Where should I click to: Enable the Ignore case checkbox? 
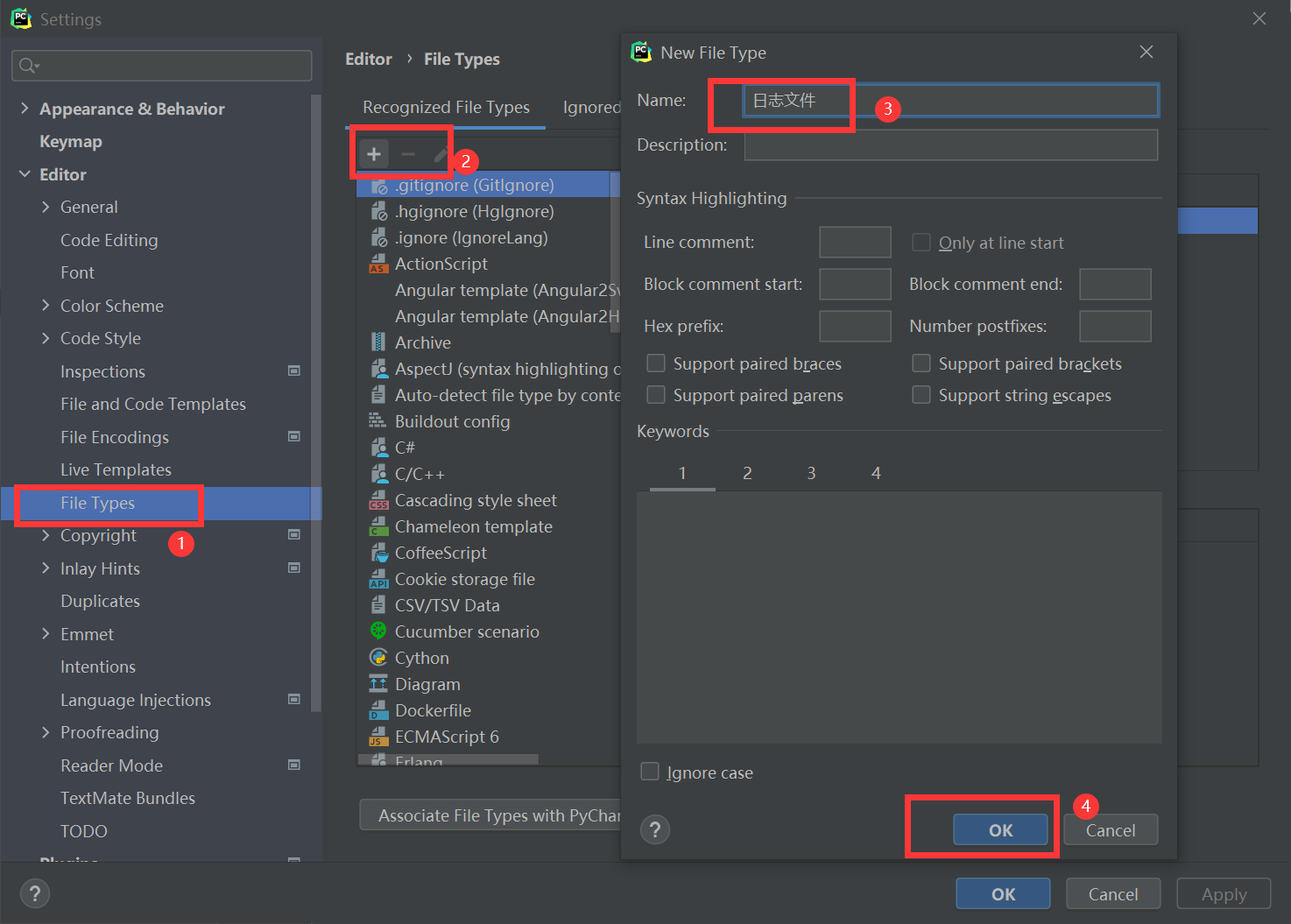point(649,772)
